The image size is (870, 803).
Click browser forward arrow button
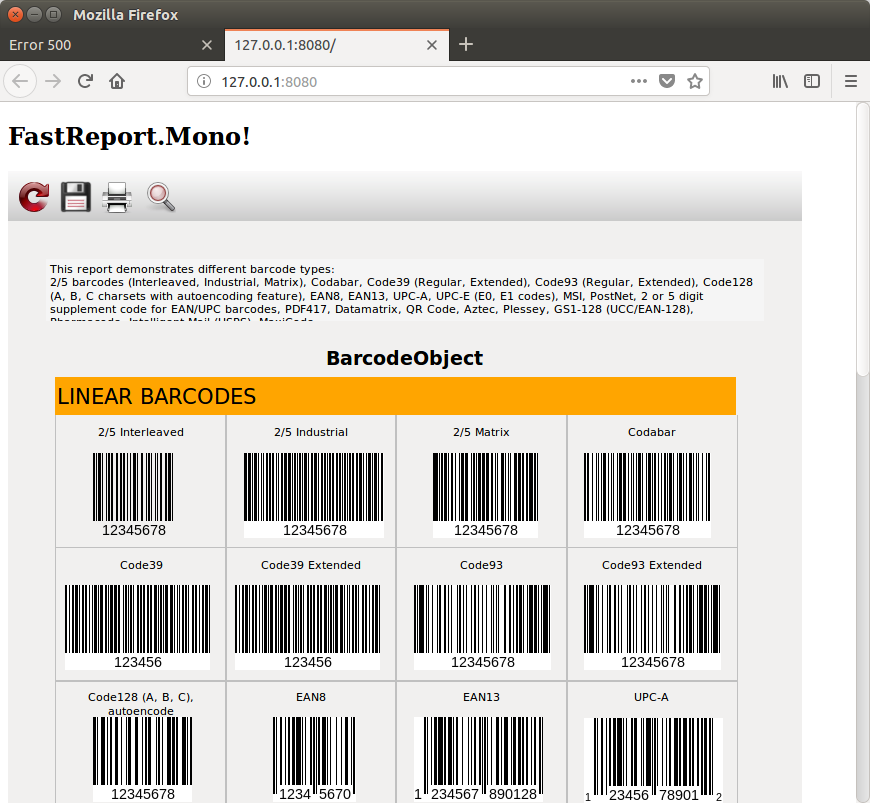53,82
